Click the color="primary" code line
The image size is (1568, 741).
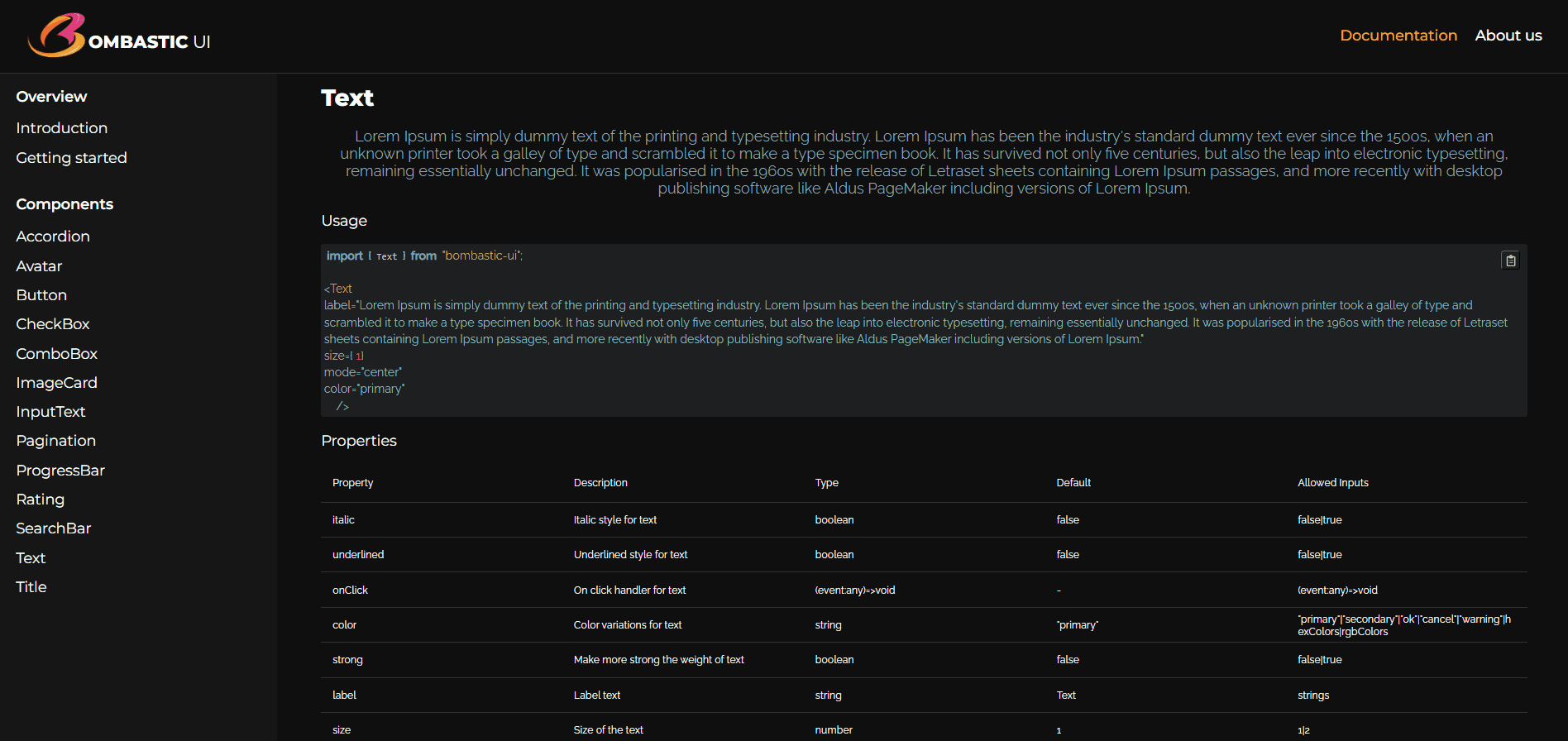(x=365, y=389)
